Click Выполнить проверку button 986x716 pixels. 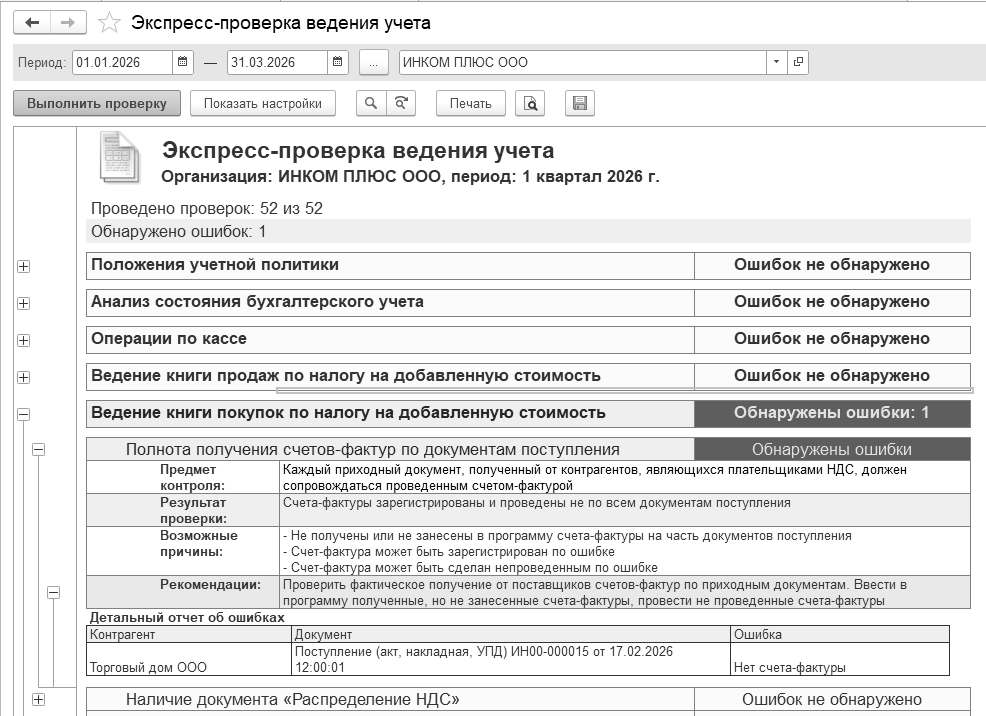click(97, 104)
